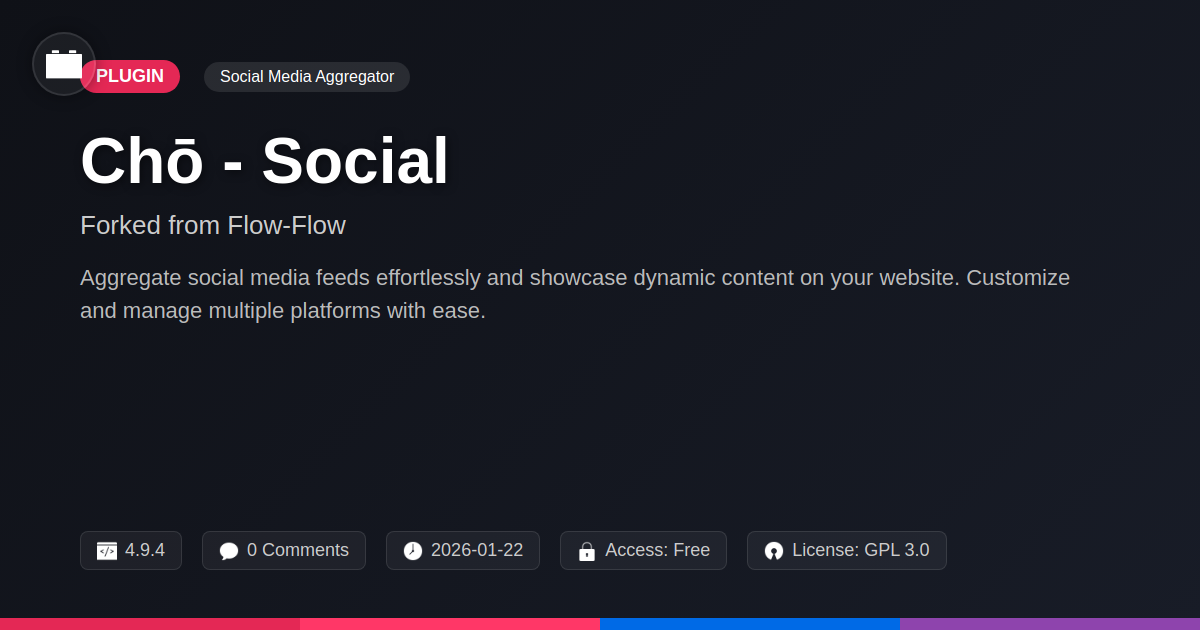
Task: Click the 2026-01-22 date badge
Action: [463, 550]
